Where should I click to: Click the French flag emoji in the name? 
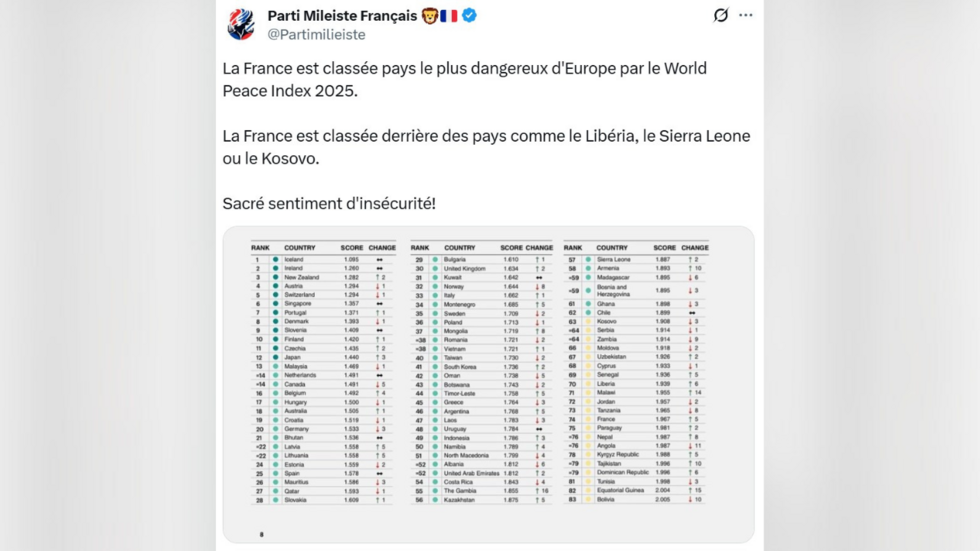click(x=449, y=15)
